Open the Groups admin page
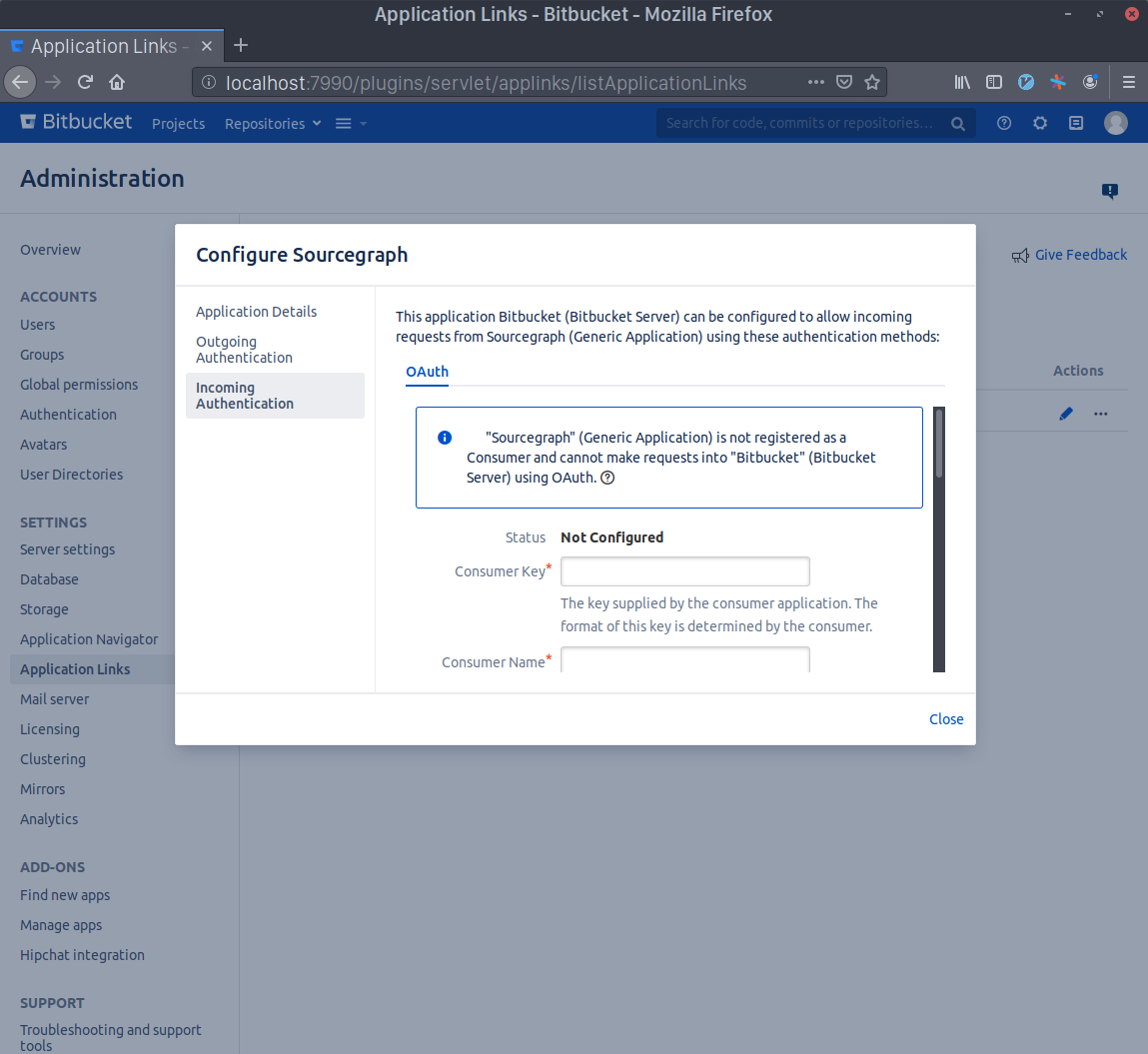Viewport: 1148px width, 1054px height. [x=42, y=355]
